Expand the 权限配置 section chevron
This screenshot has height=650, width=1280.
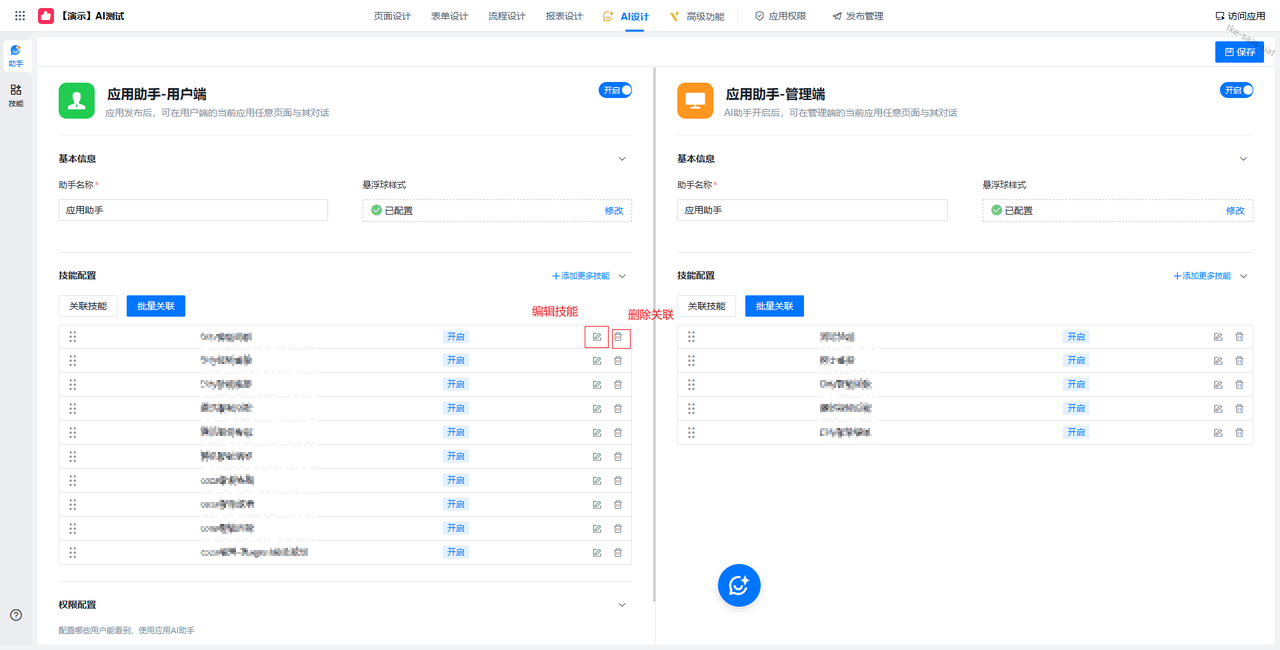coord(622,605)
